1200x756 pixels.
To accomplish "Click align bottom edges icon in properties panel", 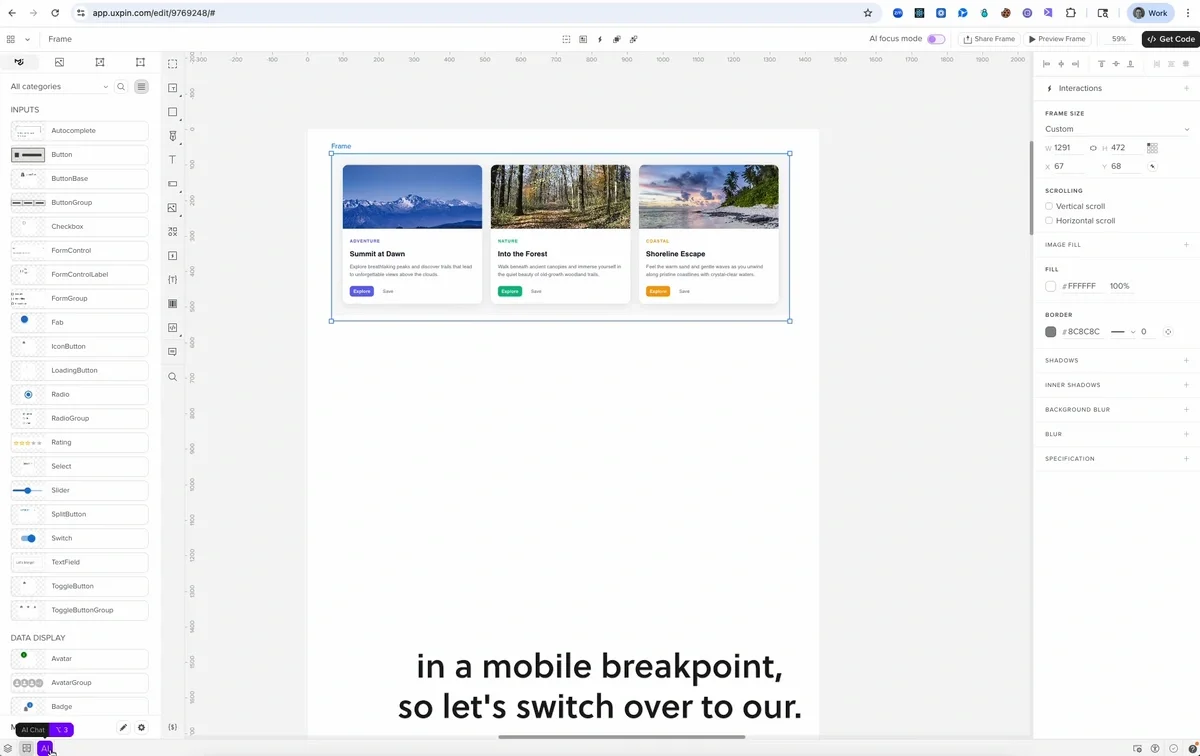I will [1130, 64].
